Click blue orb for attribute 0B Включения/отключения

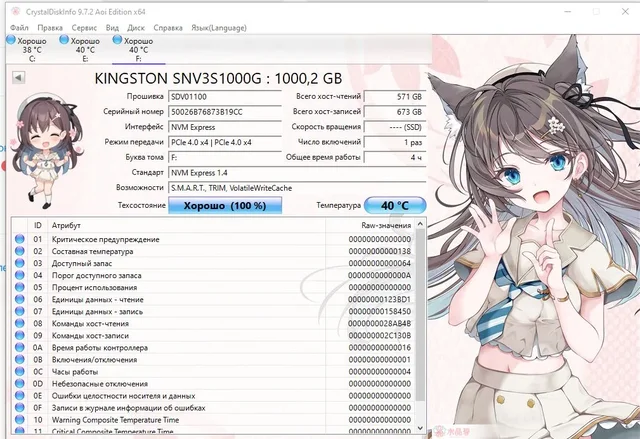[19, 359]
